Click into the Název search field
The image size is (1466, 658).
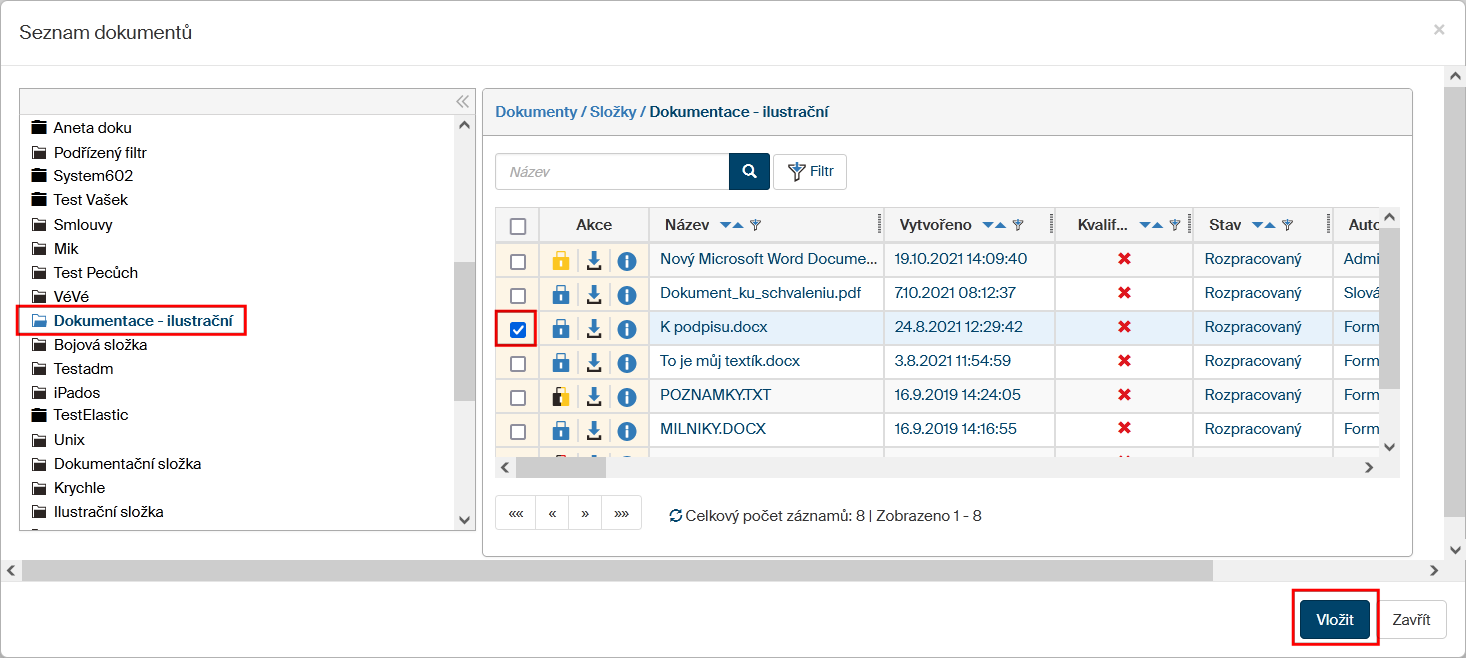(612, 172)
